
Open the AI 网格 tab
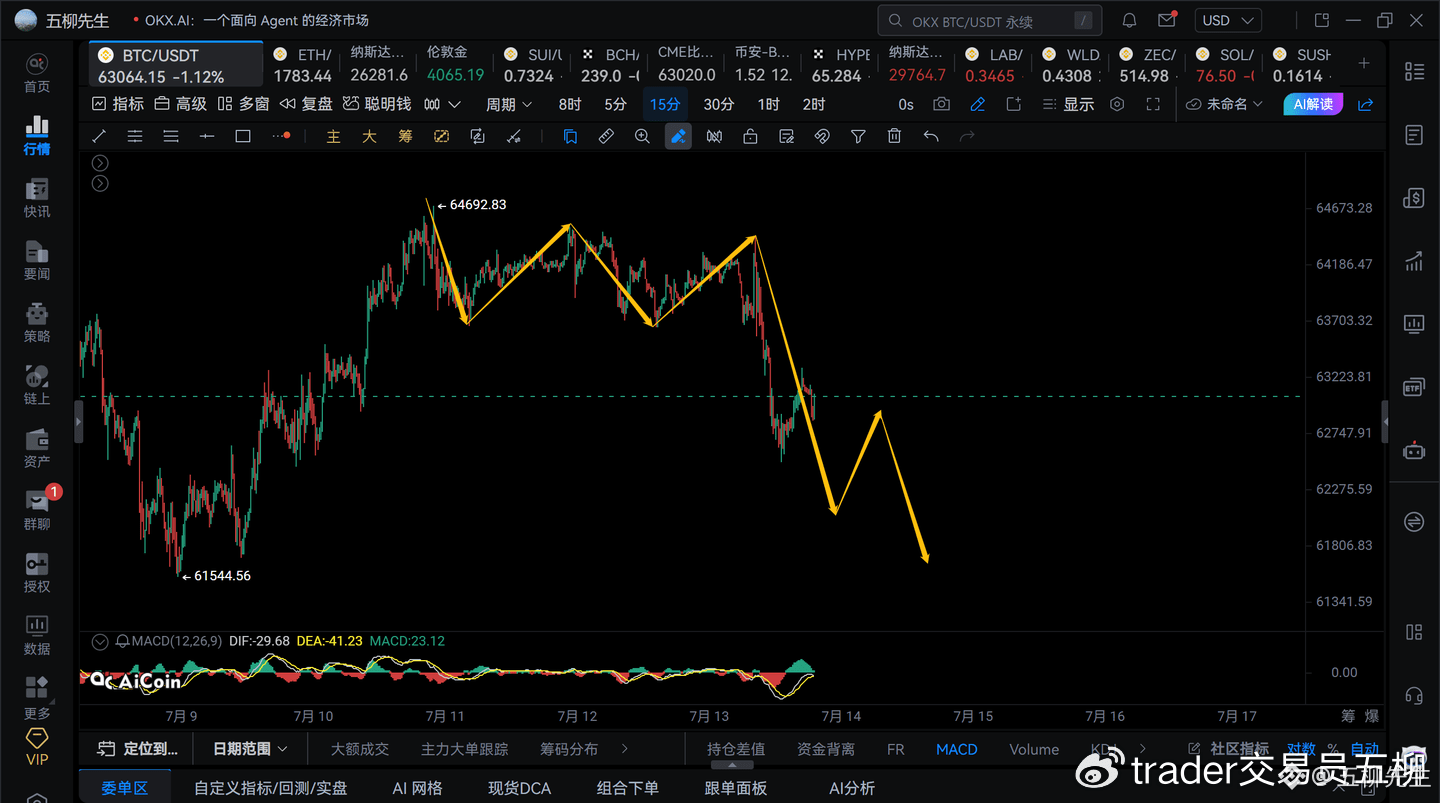[417, 788]
